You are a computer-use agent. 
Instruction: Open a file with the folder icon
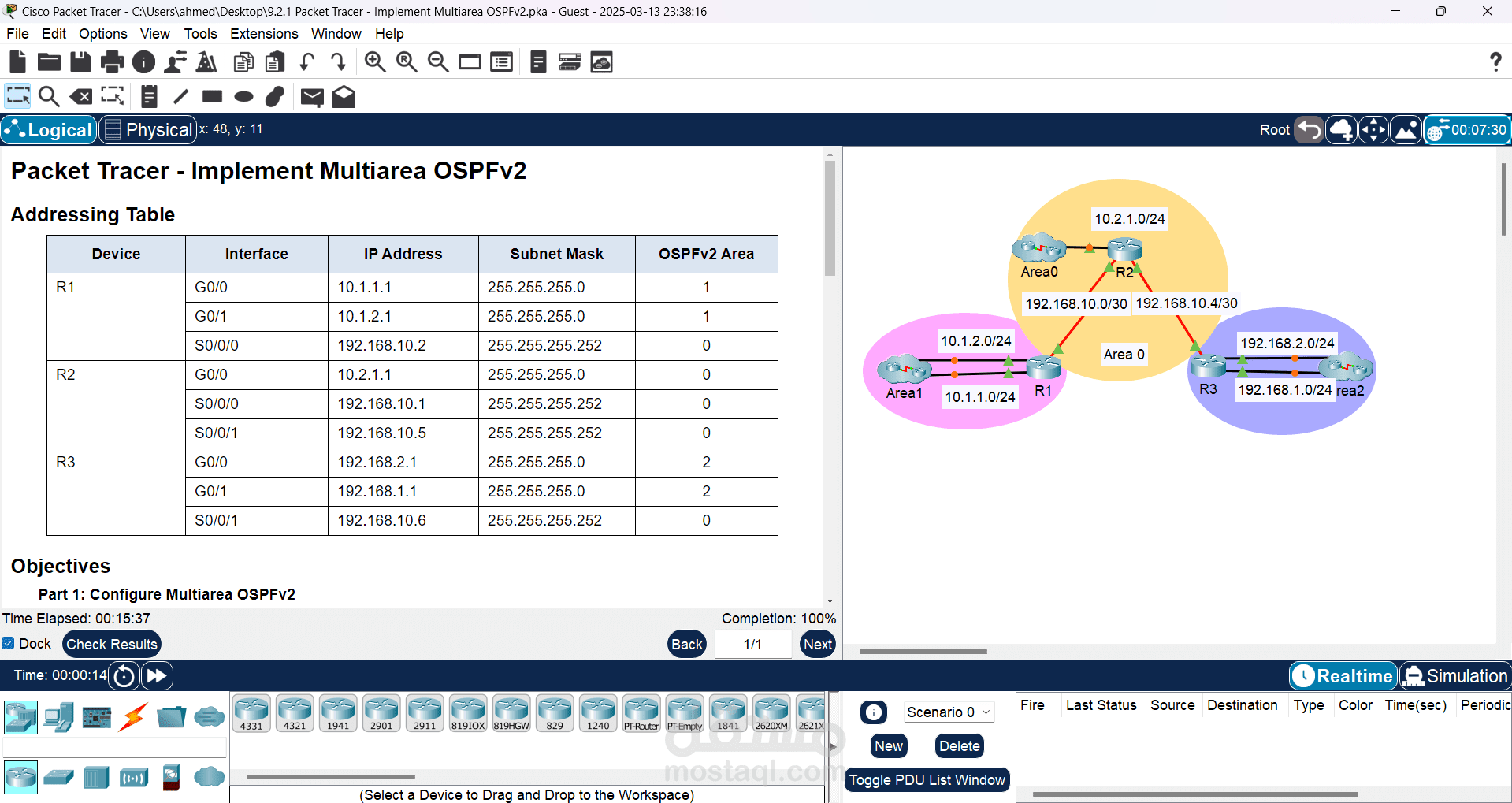(x=49, y=61)
